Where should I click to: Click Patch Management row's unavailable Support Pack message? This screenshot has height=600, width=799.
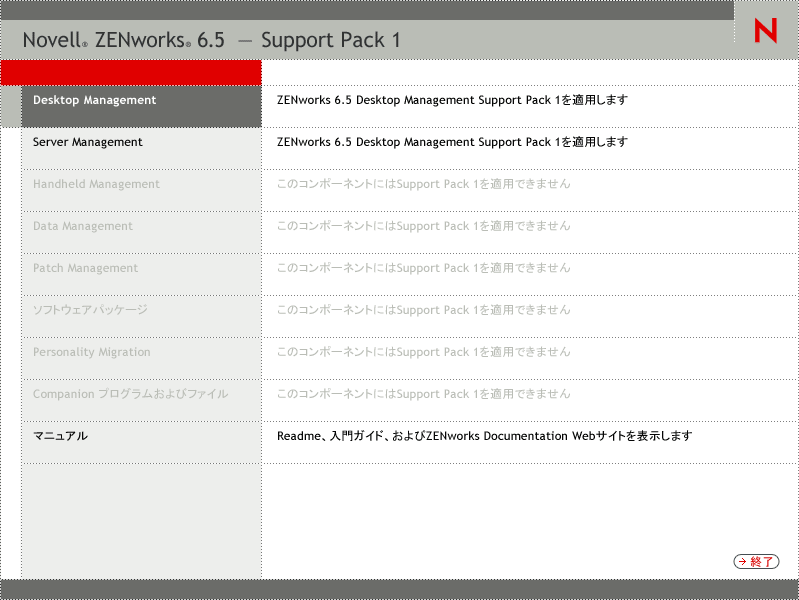[x=423, y=268]
